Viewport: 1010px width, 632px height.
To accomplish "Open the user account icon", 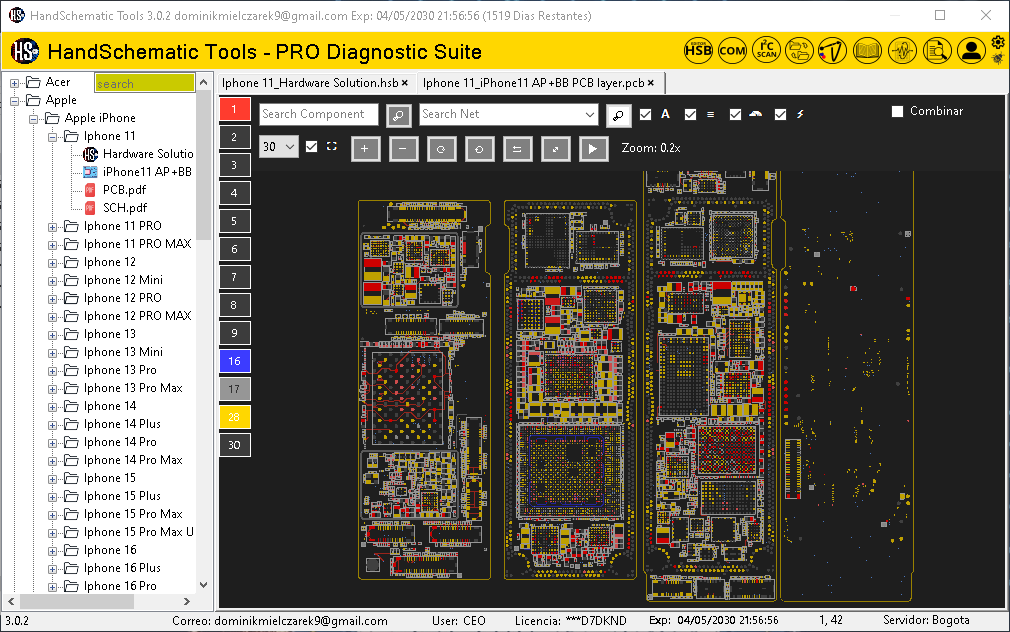I will [x=971, y=51].
